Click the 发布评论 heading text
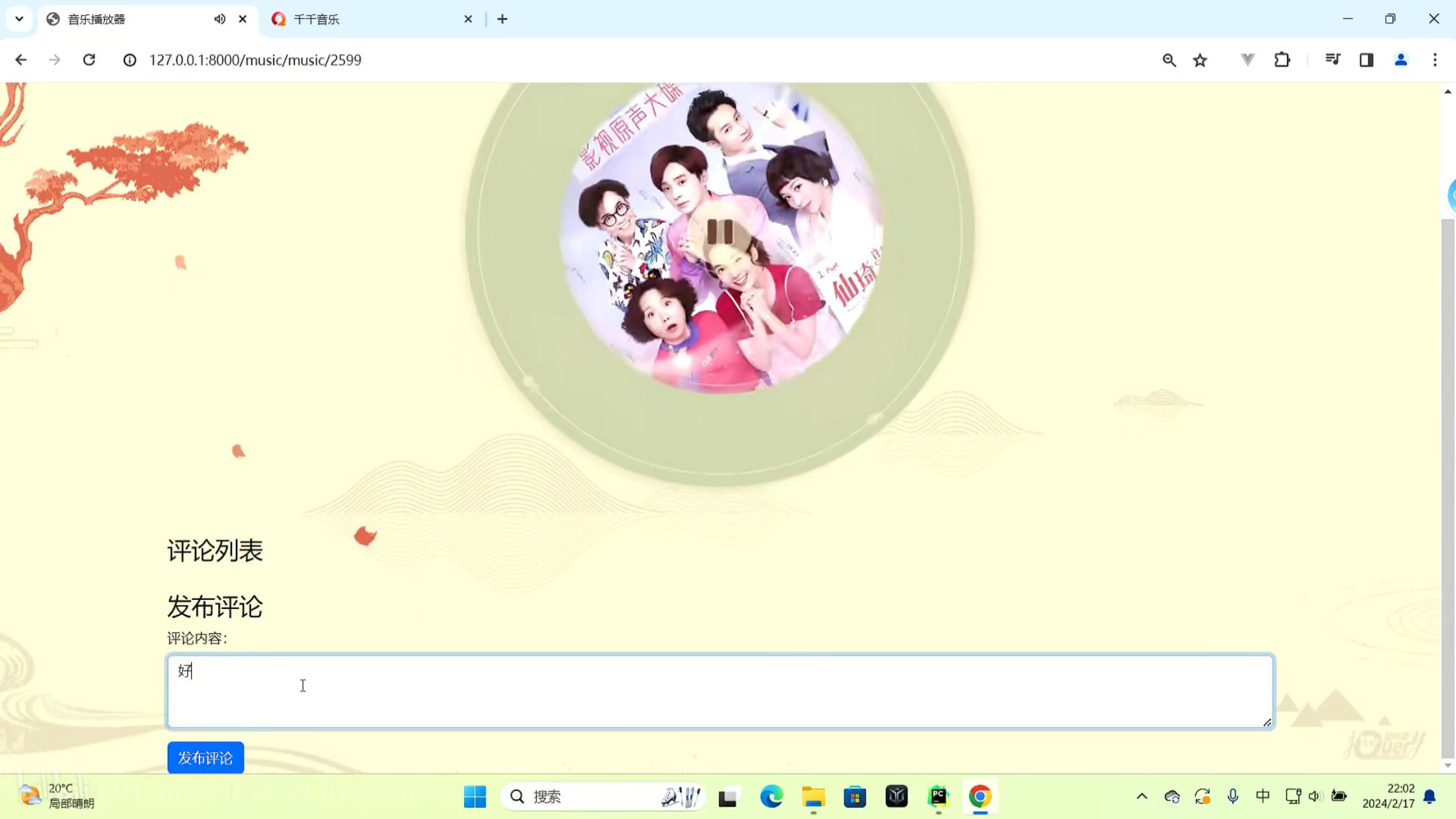This screenshot has height=819, width=1456. pyautogui.click(x=215, y=607)
